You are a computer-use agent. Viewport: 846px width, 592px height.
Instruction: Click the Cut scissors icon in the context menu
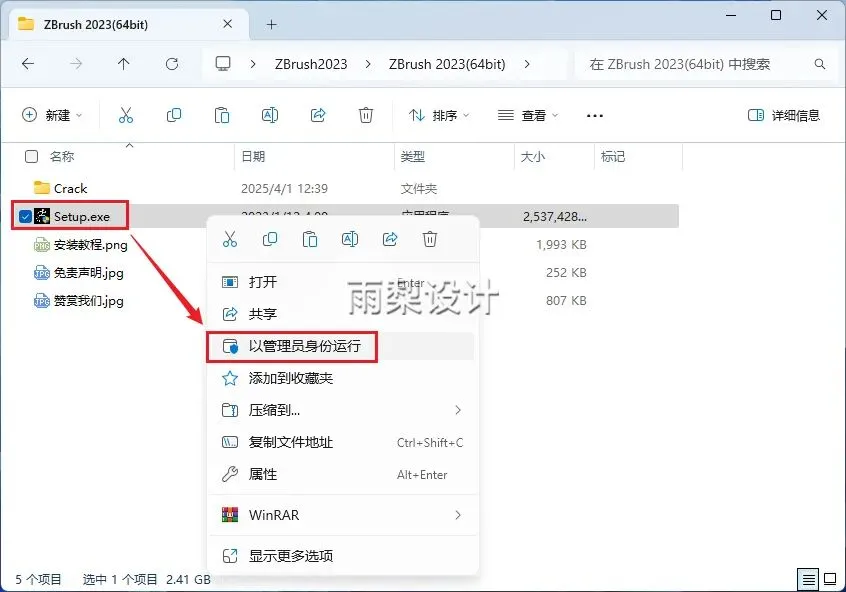[230, 239]
